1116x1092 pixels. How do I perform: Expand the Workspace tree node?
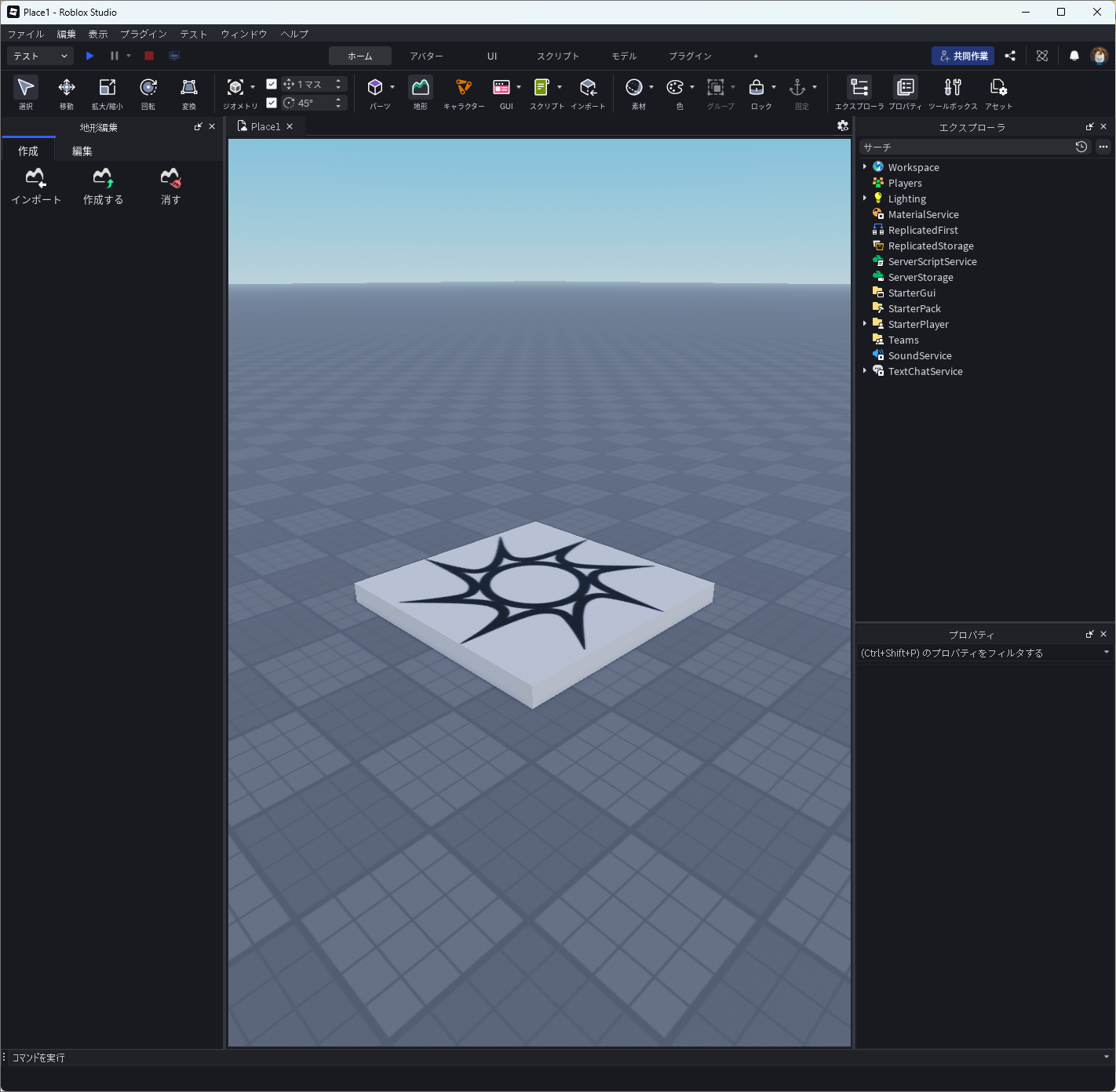coord(865,167)
